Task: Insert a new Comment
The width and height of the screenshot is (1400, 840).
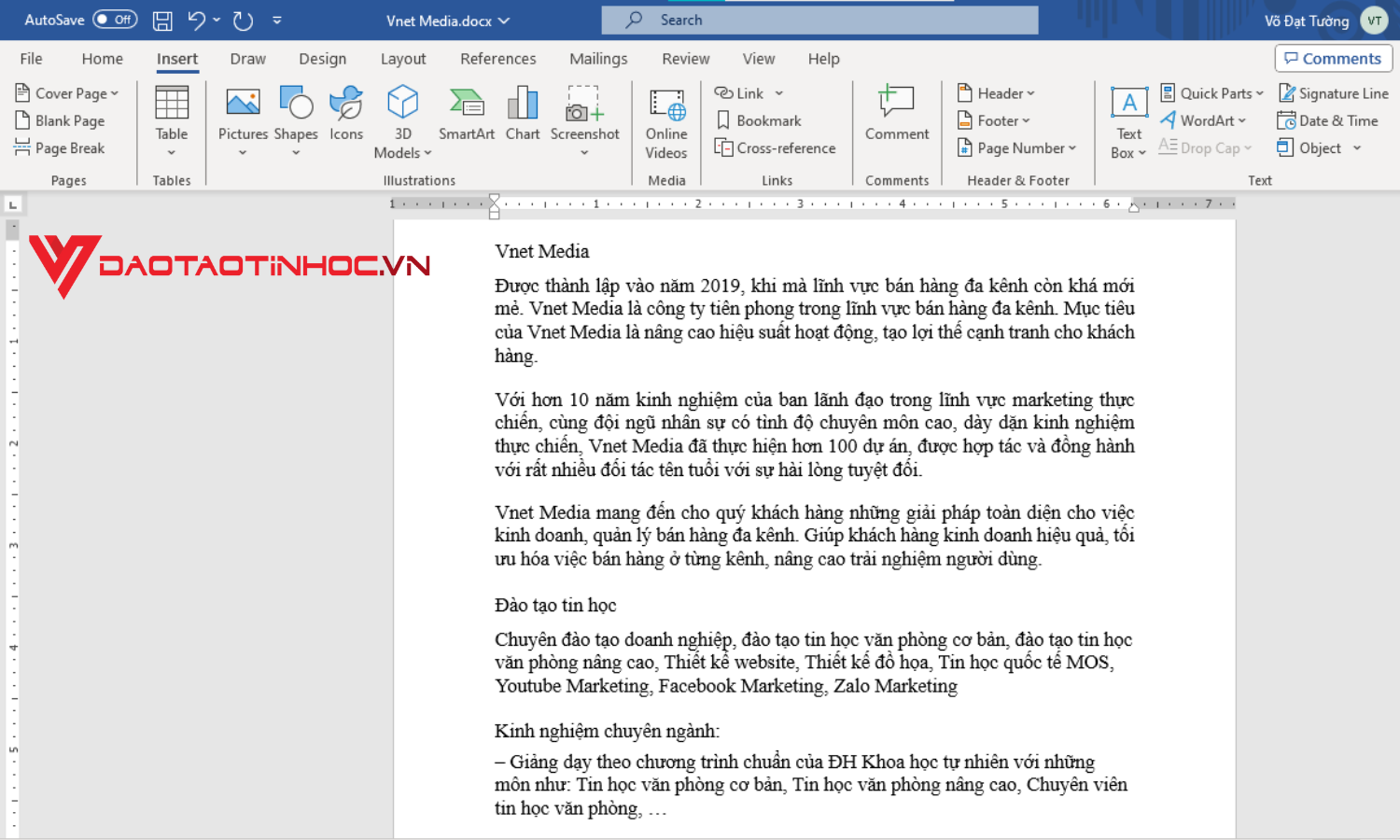Action: click(895, 116)
